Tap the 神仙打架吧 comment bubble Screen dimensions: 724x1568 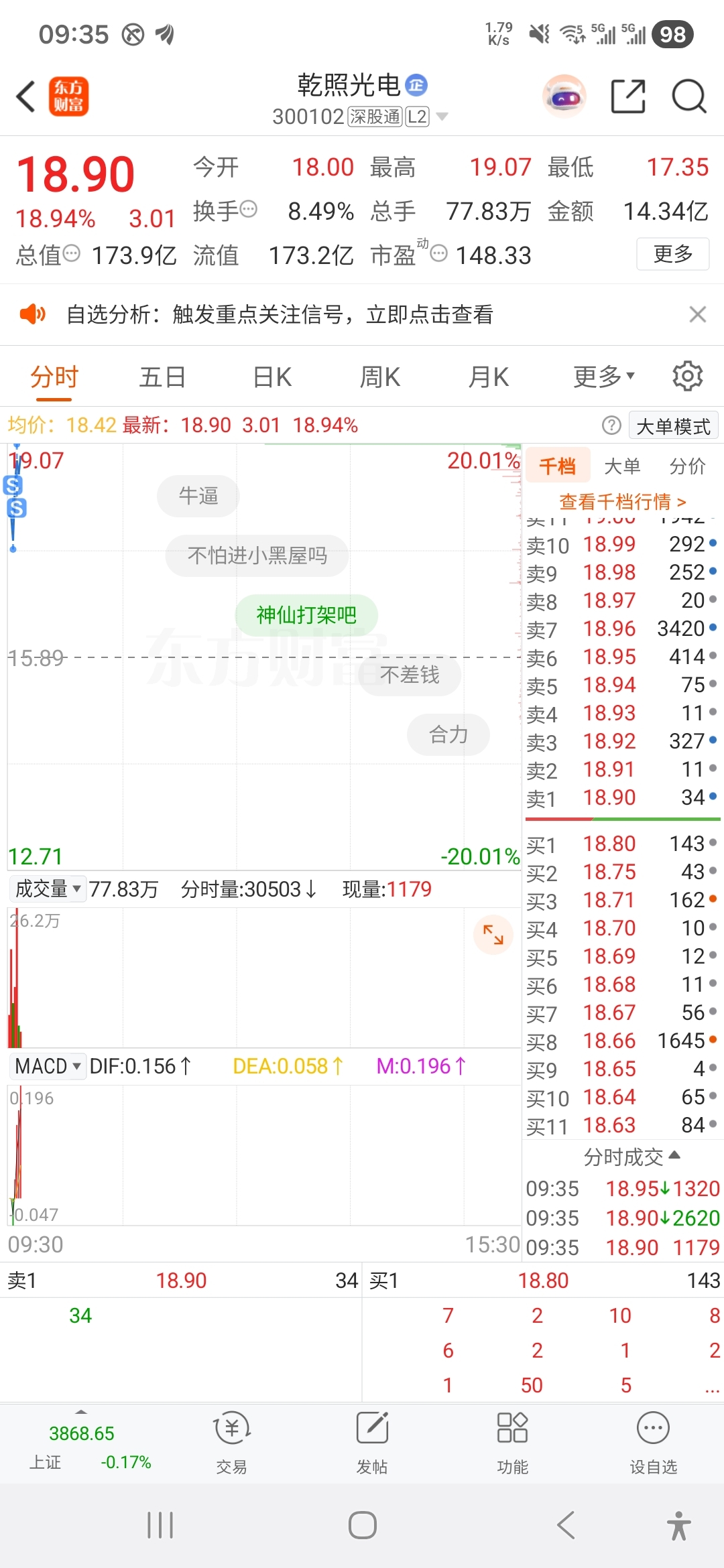[306, 614]
